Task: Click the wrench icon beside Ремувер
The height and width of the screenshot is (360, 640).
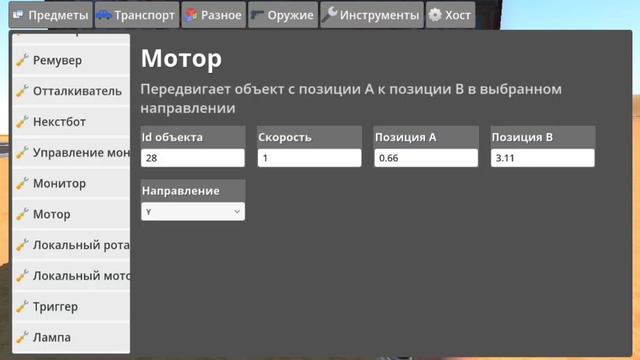Action: [22, 60]
